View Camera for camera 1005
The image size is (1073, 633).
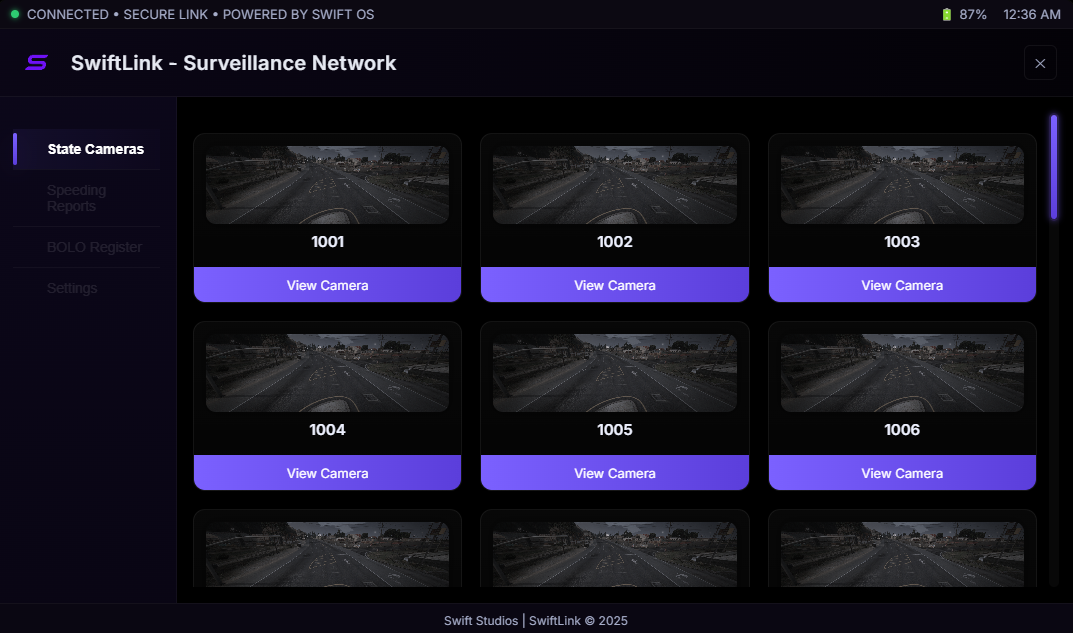tap(615, 473)
